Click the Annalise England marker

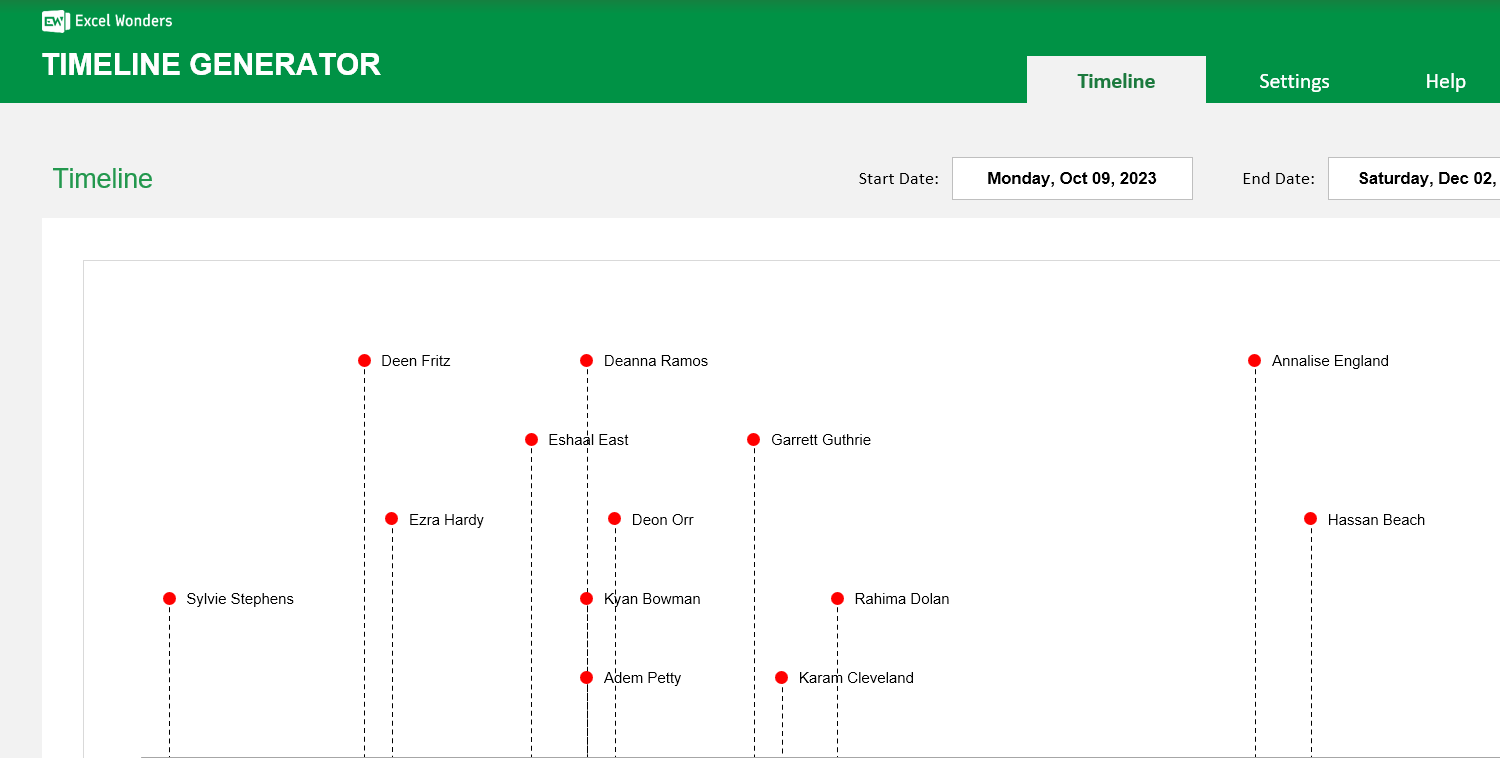(x=1254, y=360)
